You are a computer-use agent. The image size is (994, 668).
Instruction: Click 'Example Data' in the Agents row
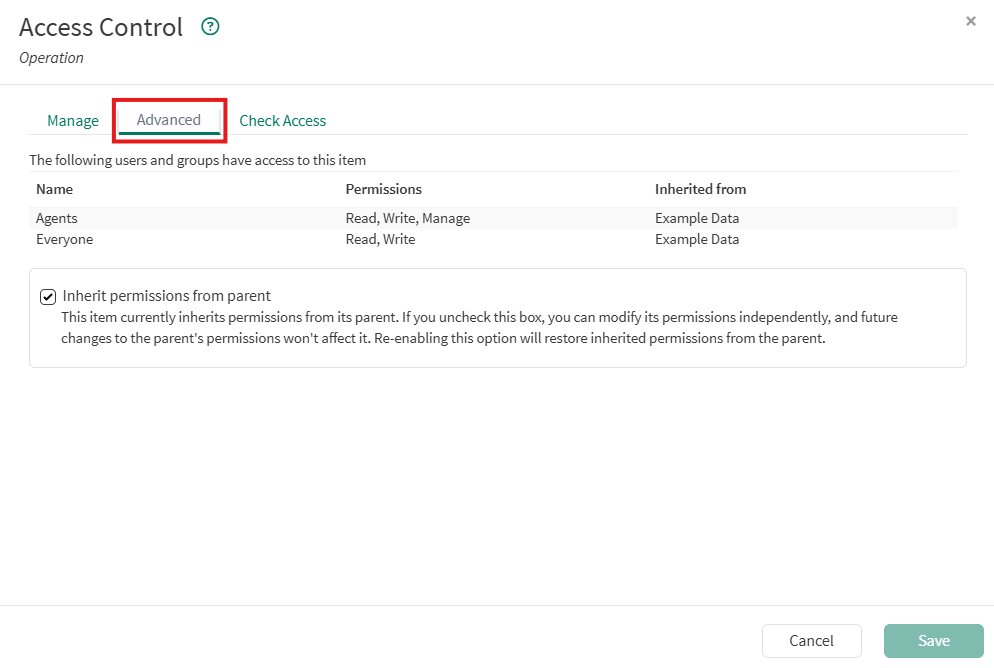(x=697, y=218)
